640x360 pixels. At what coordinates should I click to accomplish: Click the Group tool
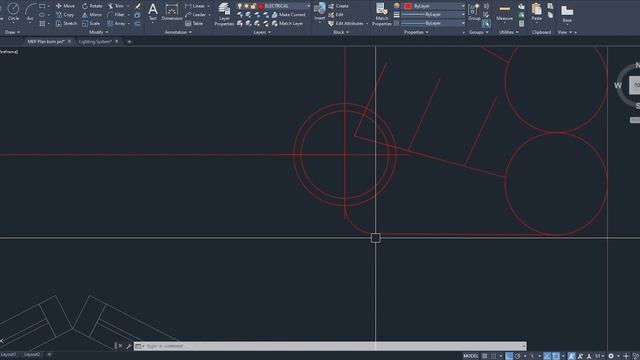pos(474,11)
